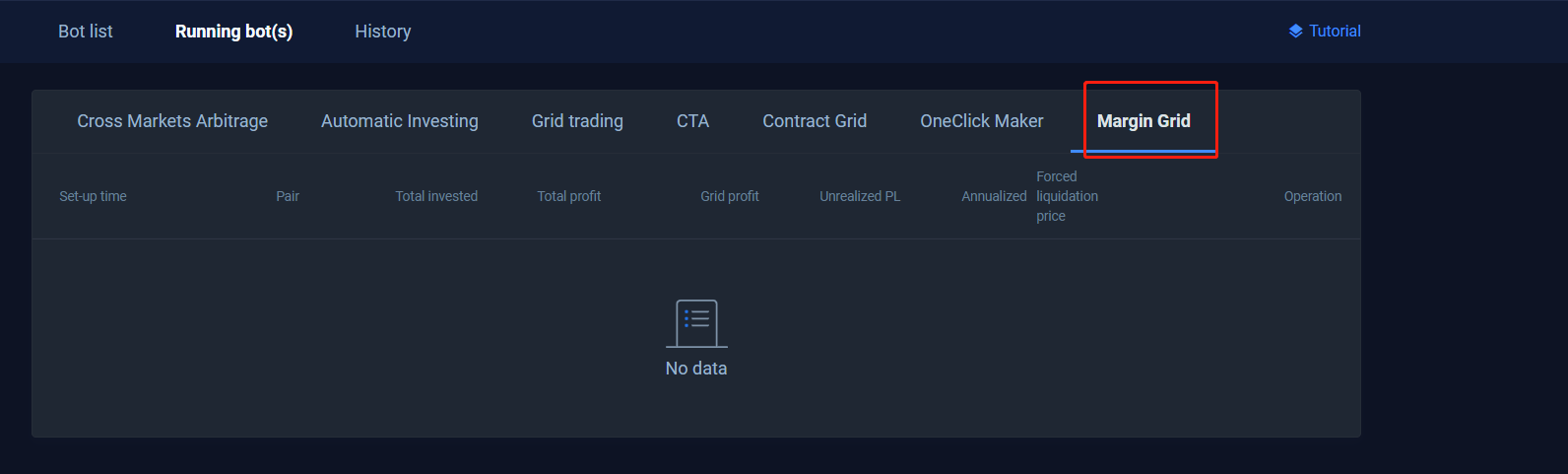The width and height of the screenshot is (1568, 474).
Task: Select the Cross Markets Arbitrage tab
Action: pyautogui.click(x=172, y=121)
